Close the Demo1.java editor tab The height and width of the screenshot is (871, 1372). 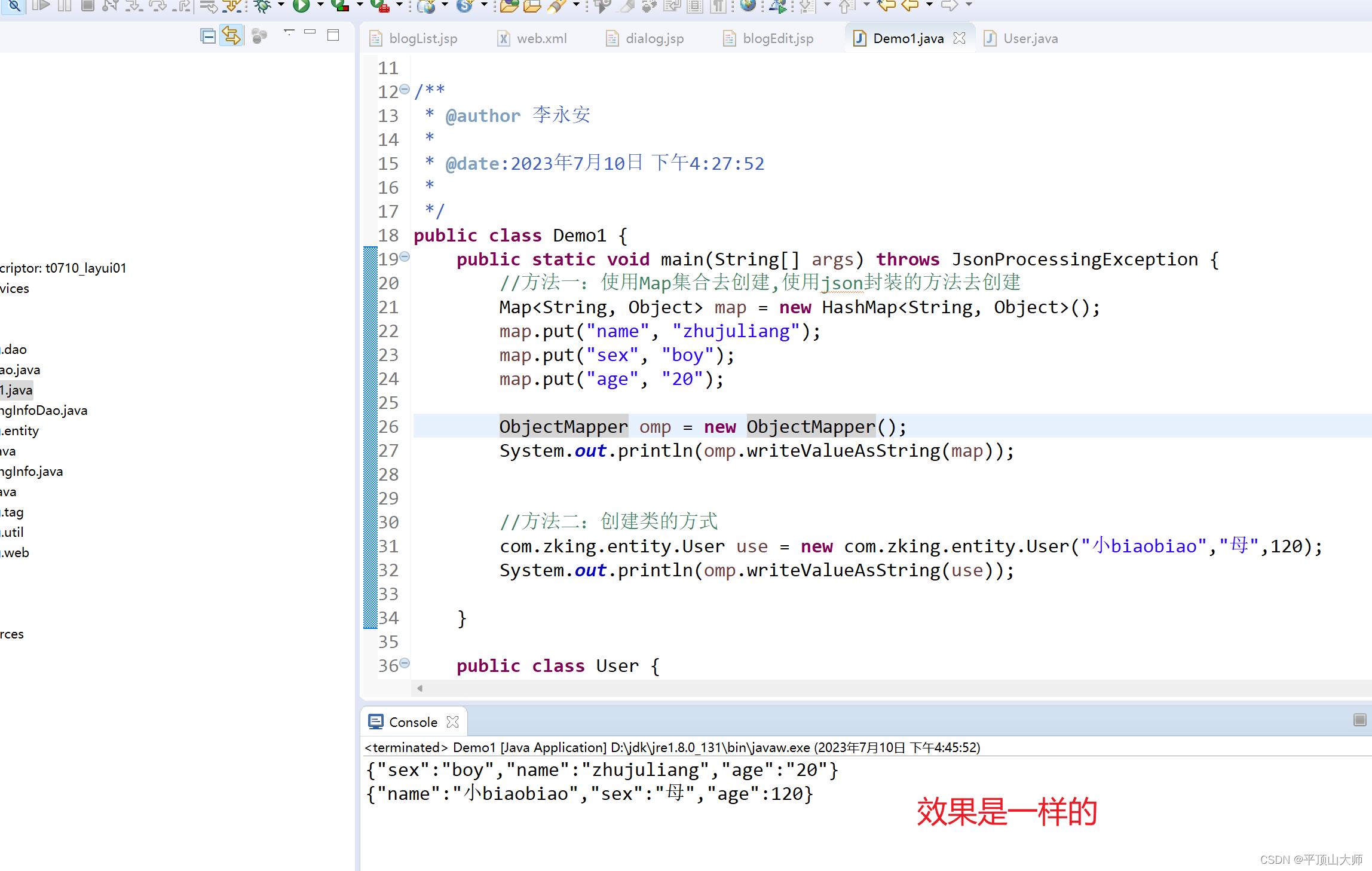point(959,38)
